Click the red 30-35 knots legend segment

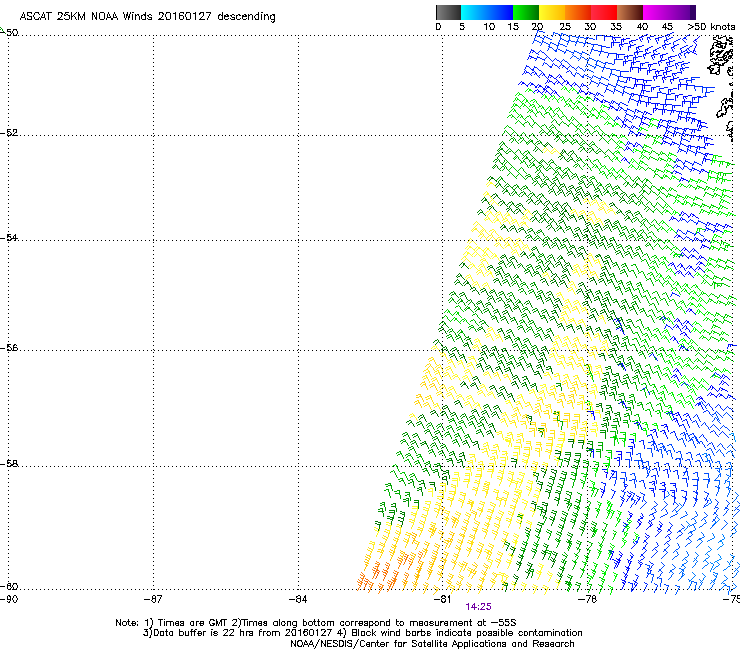point(604,12)
